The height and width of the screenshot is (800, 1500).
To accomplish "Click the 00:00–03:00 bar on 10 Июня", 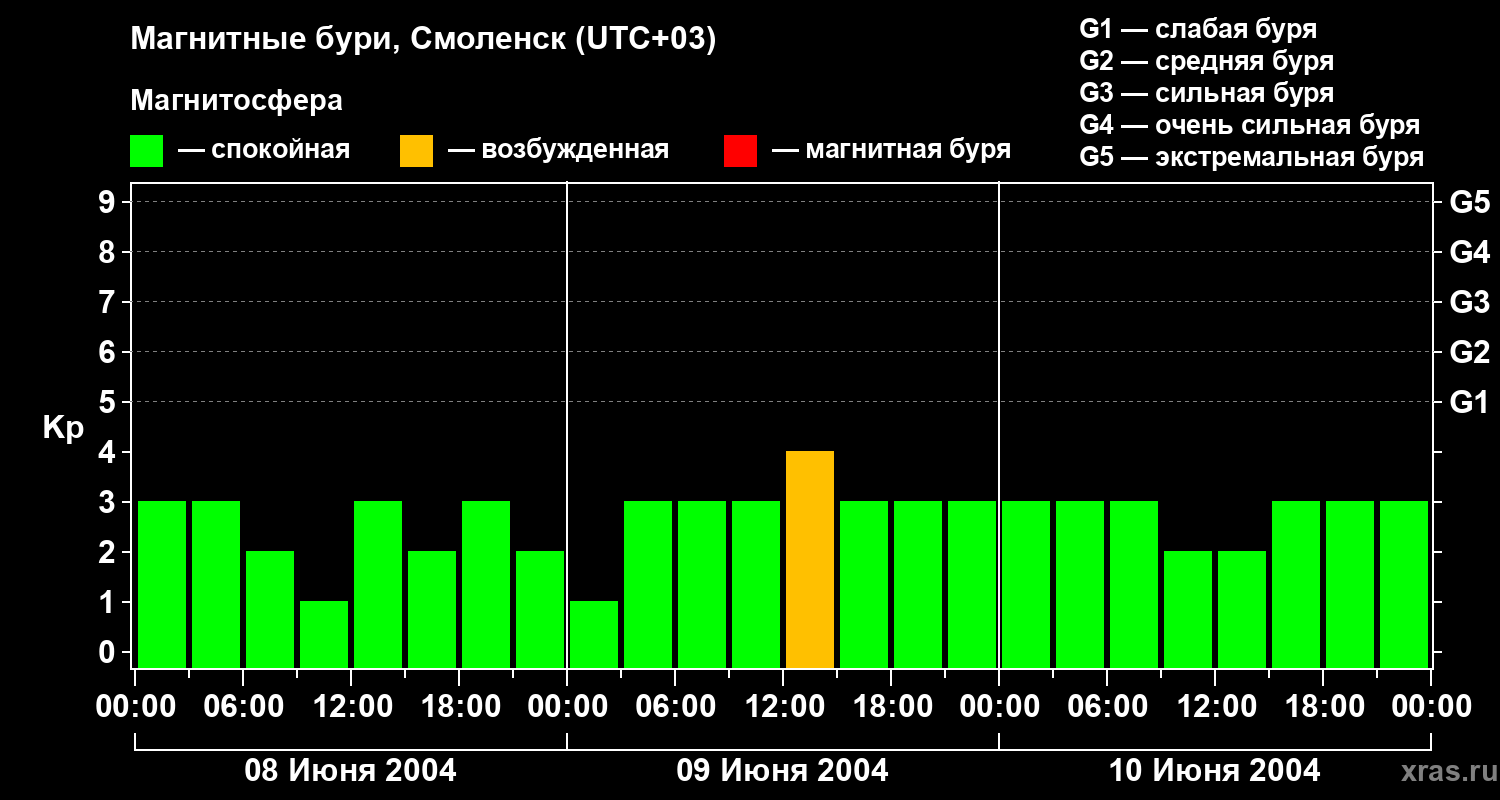I will click(1026, 585).
